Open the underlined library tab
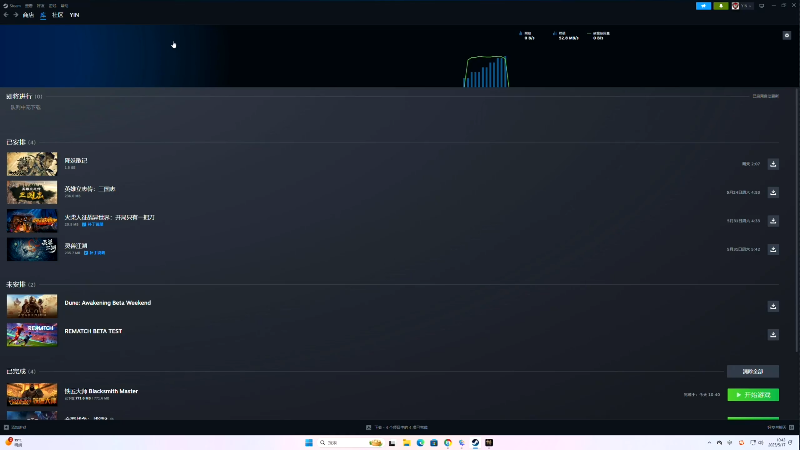The width and height of the screenshot is (800, 450). 43,15
